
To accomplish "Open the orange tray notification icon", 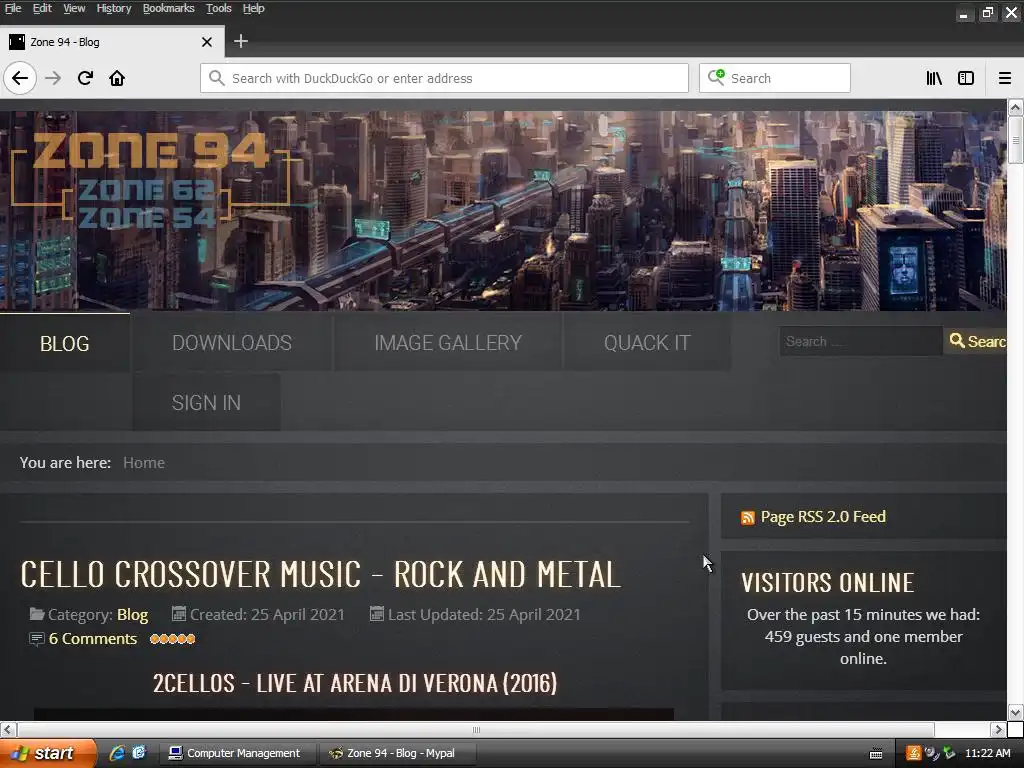I will (914, 753).
